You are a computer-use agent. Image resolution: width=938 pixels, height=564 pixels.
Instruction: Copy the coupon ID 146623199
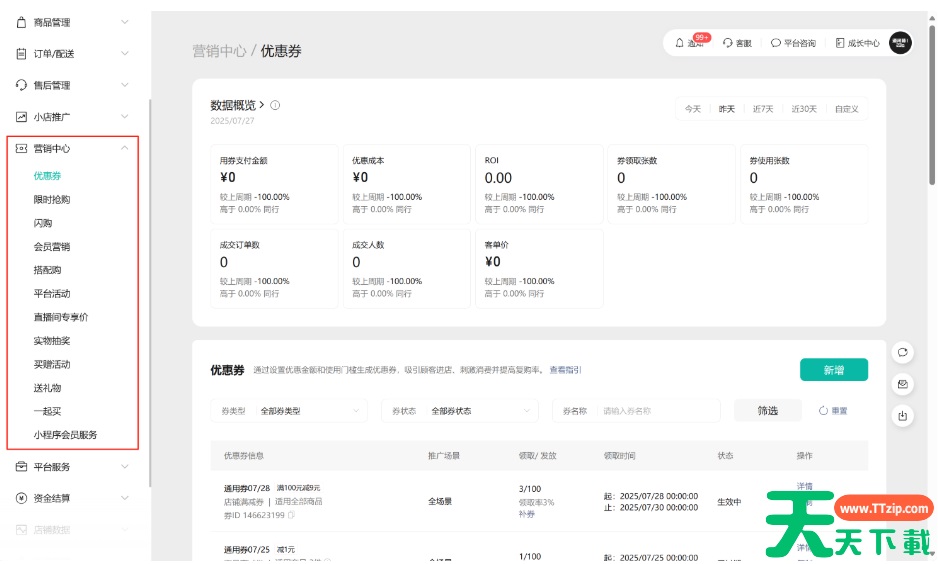point(292,516)
